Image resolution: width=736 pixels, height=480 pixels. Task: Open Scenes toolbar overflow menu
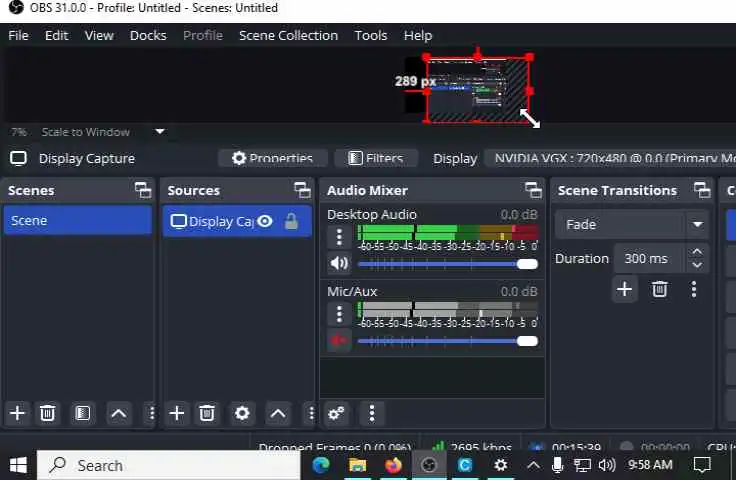tap(152, 413)
